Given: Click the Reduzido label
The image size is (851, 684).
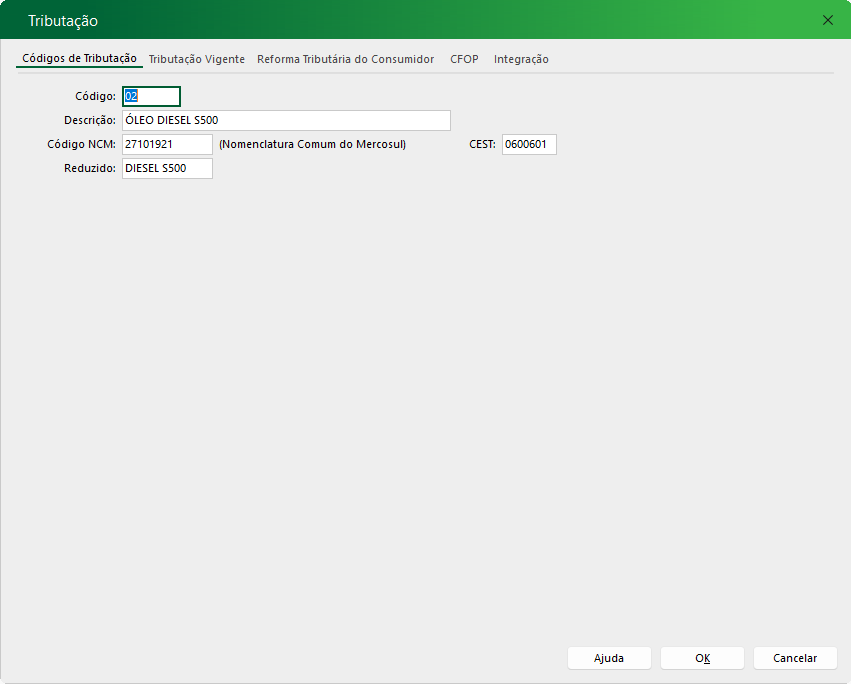Looking at the screenshot, I should 90,169.
